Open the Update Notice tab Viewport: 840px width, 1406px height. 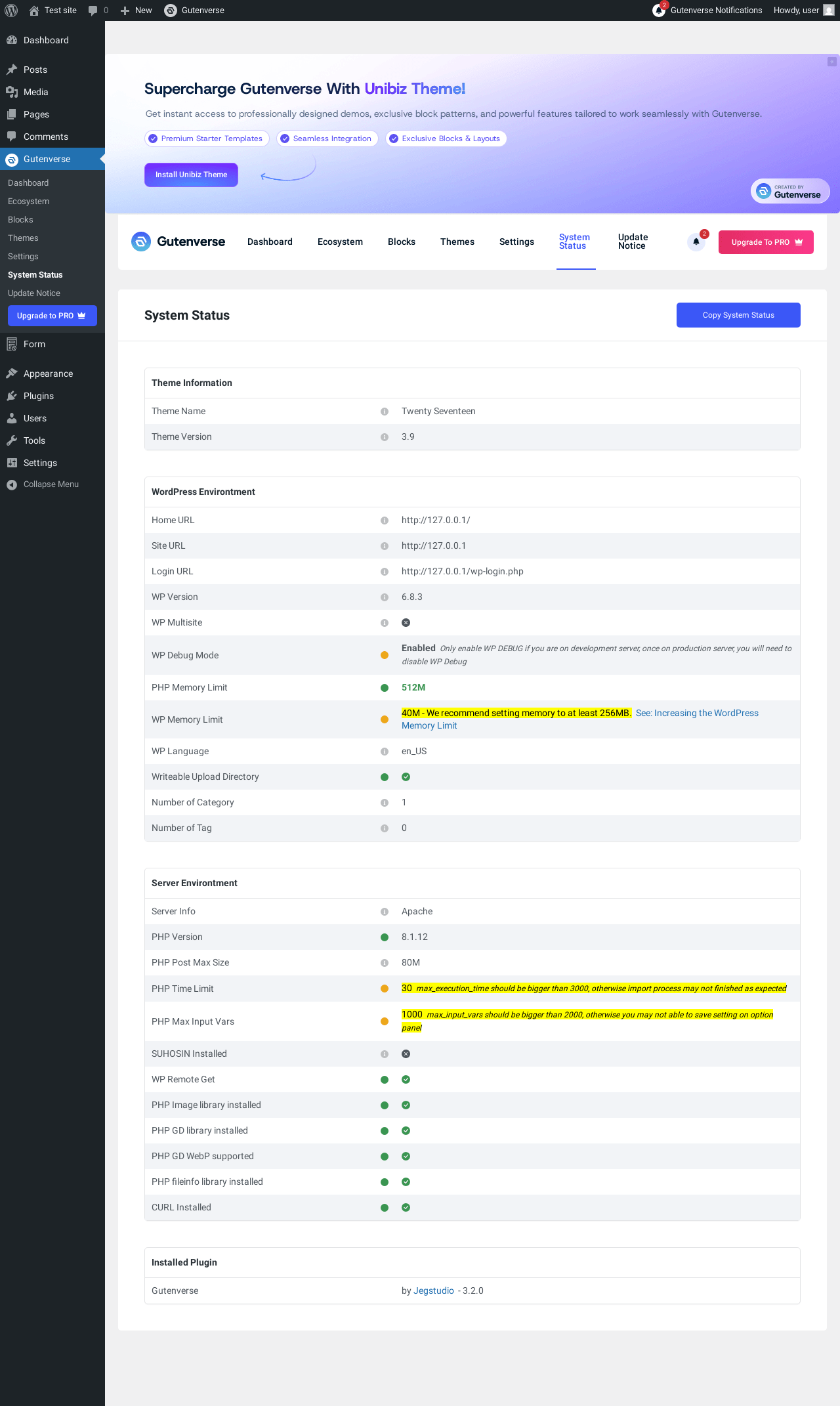pos(633,242)
